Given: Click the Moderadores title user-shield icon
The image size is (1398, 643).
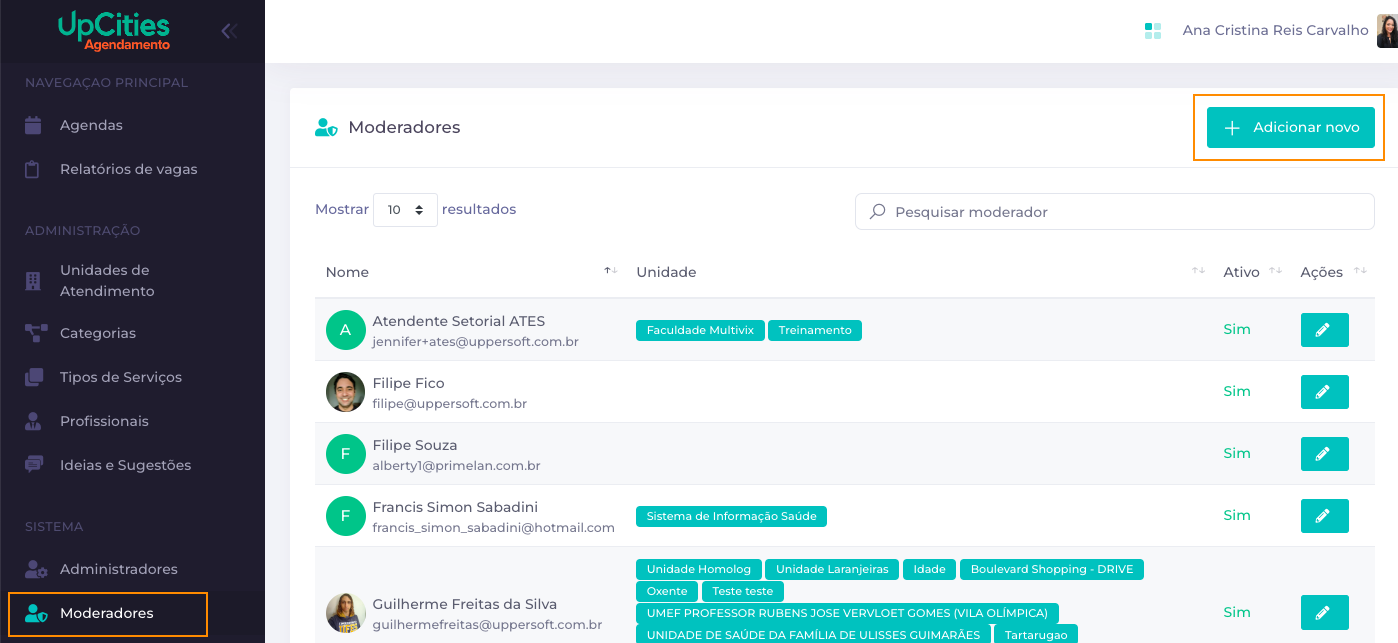Looking at the screenshot, I should point(326,128).
